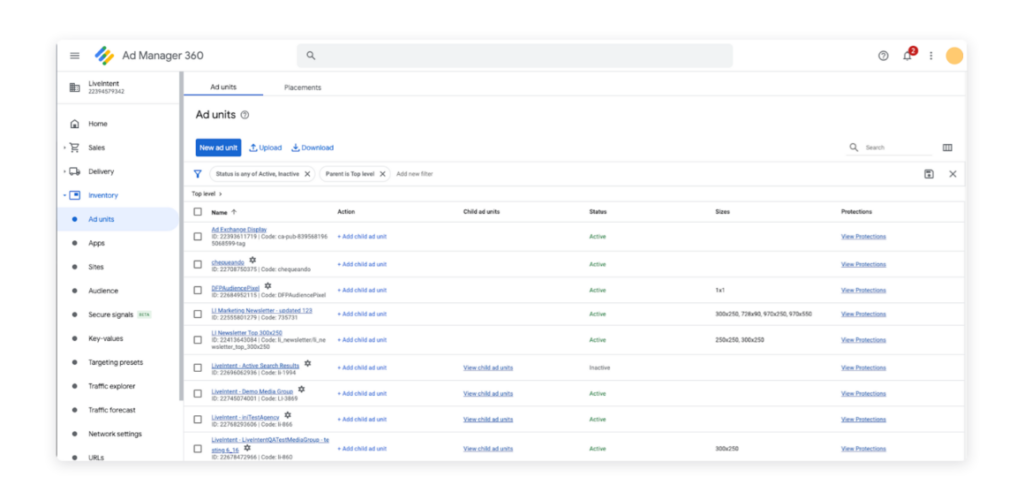Click the gear icon next to chequeando
Viewport: 1024px width, 500px height.
pos(253,260)
